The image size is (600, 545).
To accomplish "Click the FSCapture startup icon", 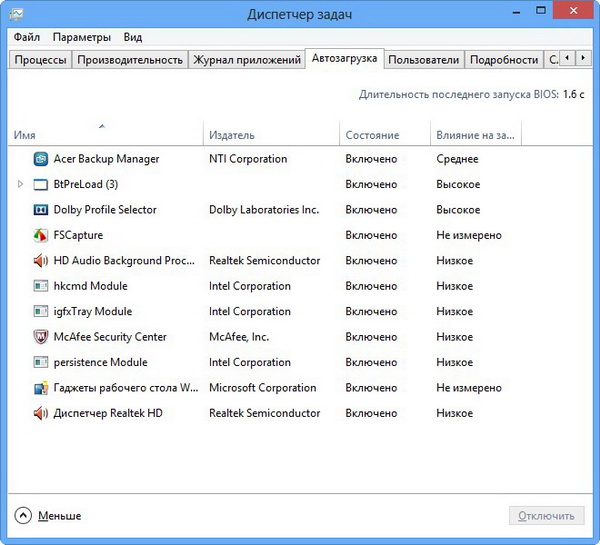I will coord(41,235).
